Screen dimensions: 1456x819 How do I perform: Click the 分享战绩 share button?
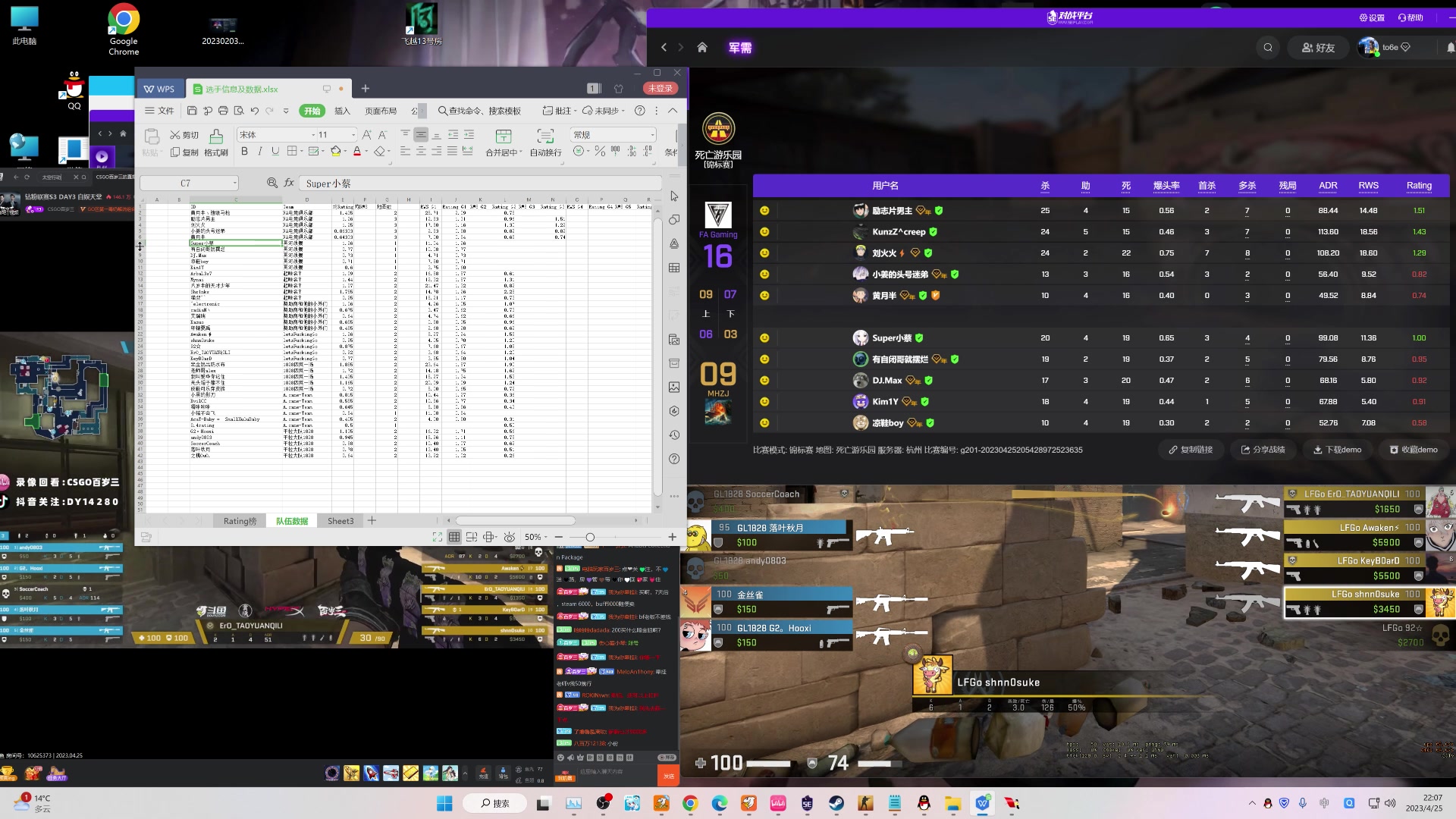click(1263, 450)
